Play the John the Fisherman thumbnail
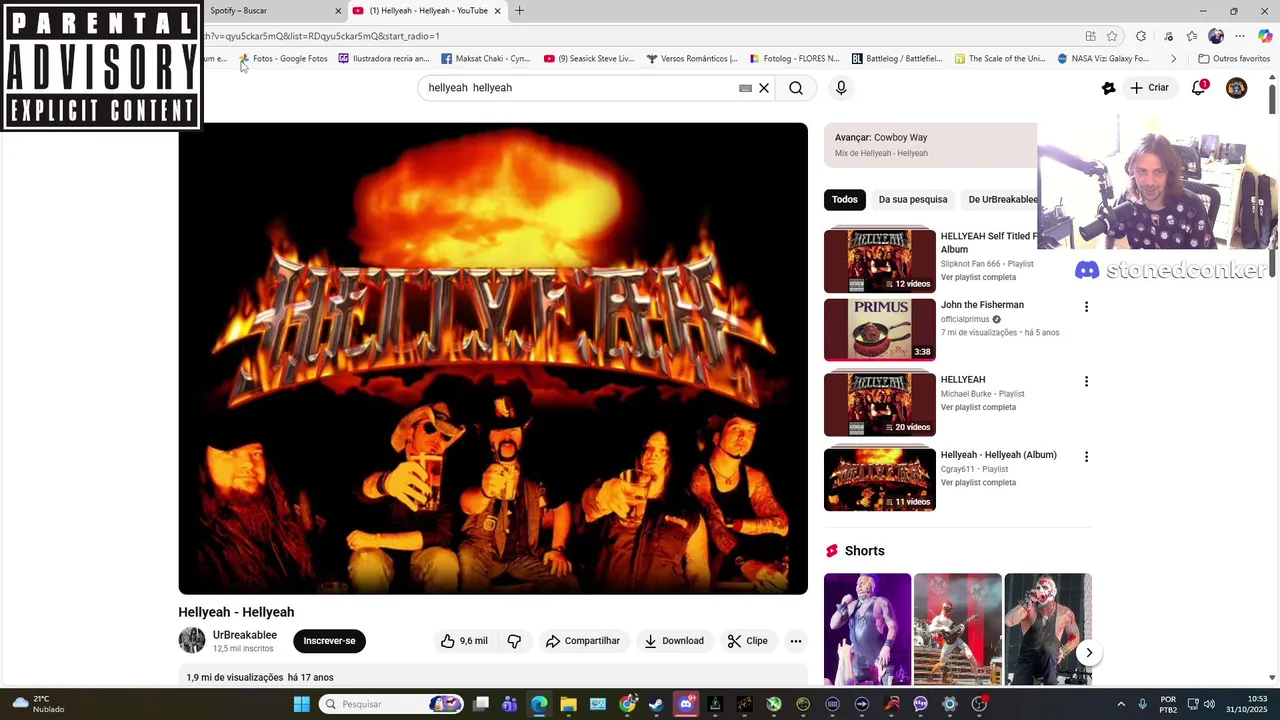 pyautogui.click(x=880, y=330)
